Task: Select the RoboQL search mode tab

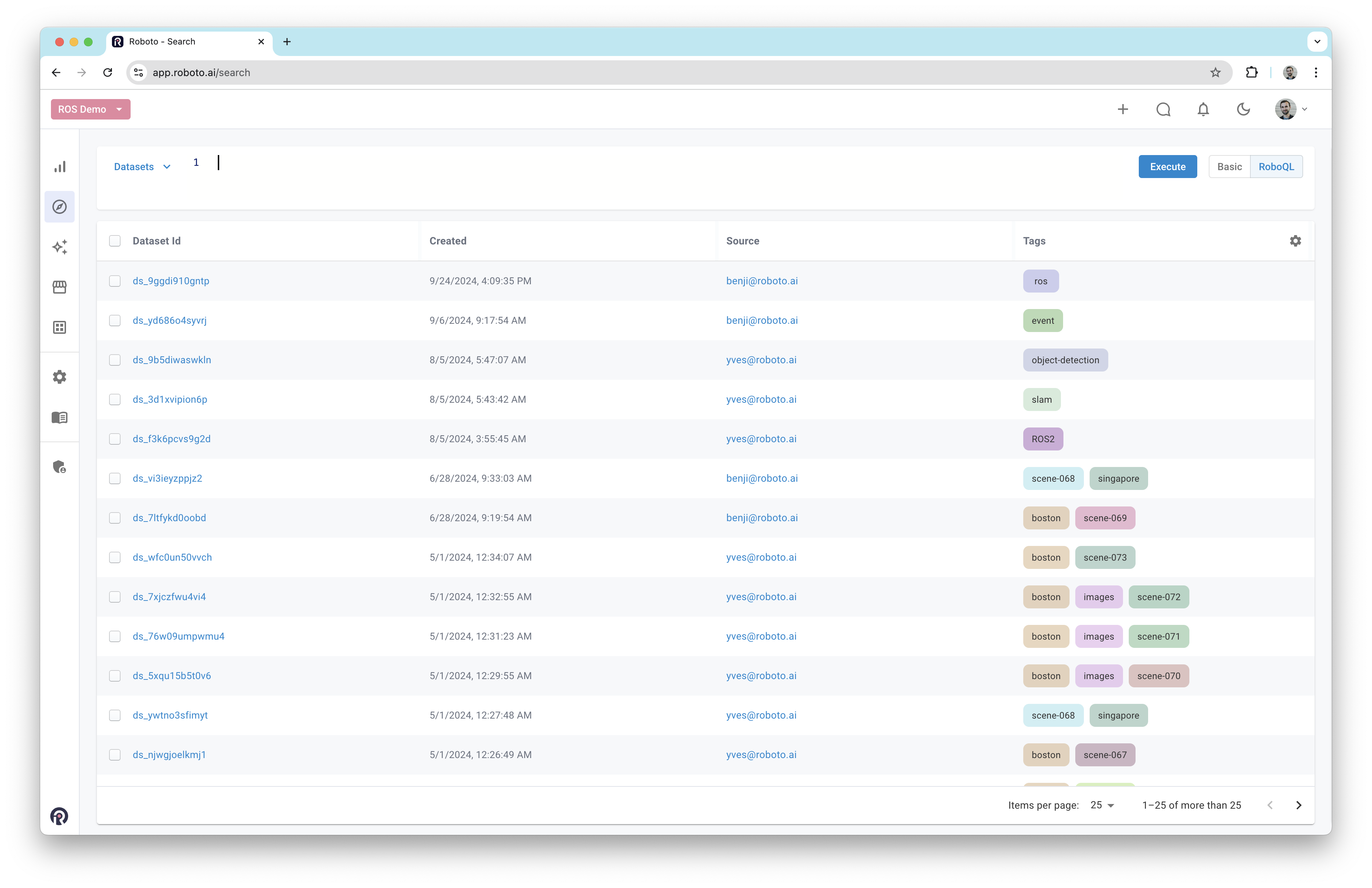Action: coord(1276,167)
